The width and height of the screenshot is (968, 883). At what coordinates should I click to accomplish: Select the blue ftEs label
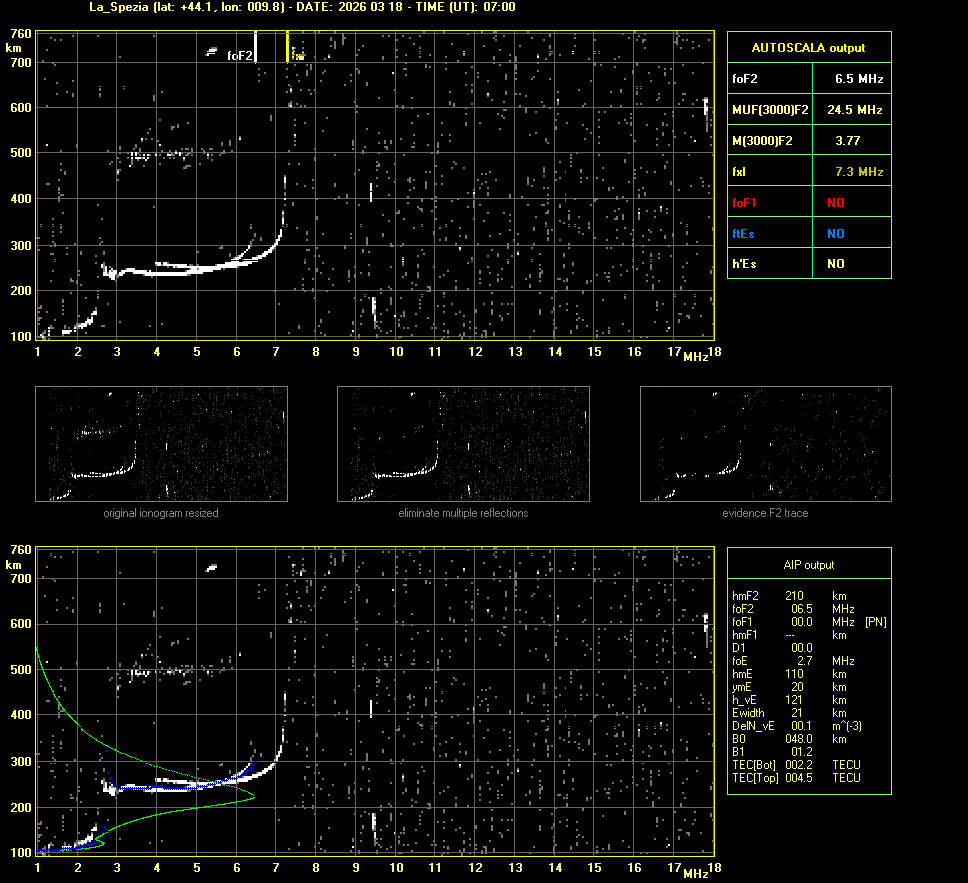pyautogui.click(x=743, y=233)
